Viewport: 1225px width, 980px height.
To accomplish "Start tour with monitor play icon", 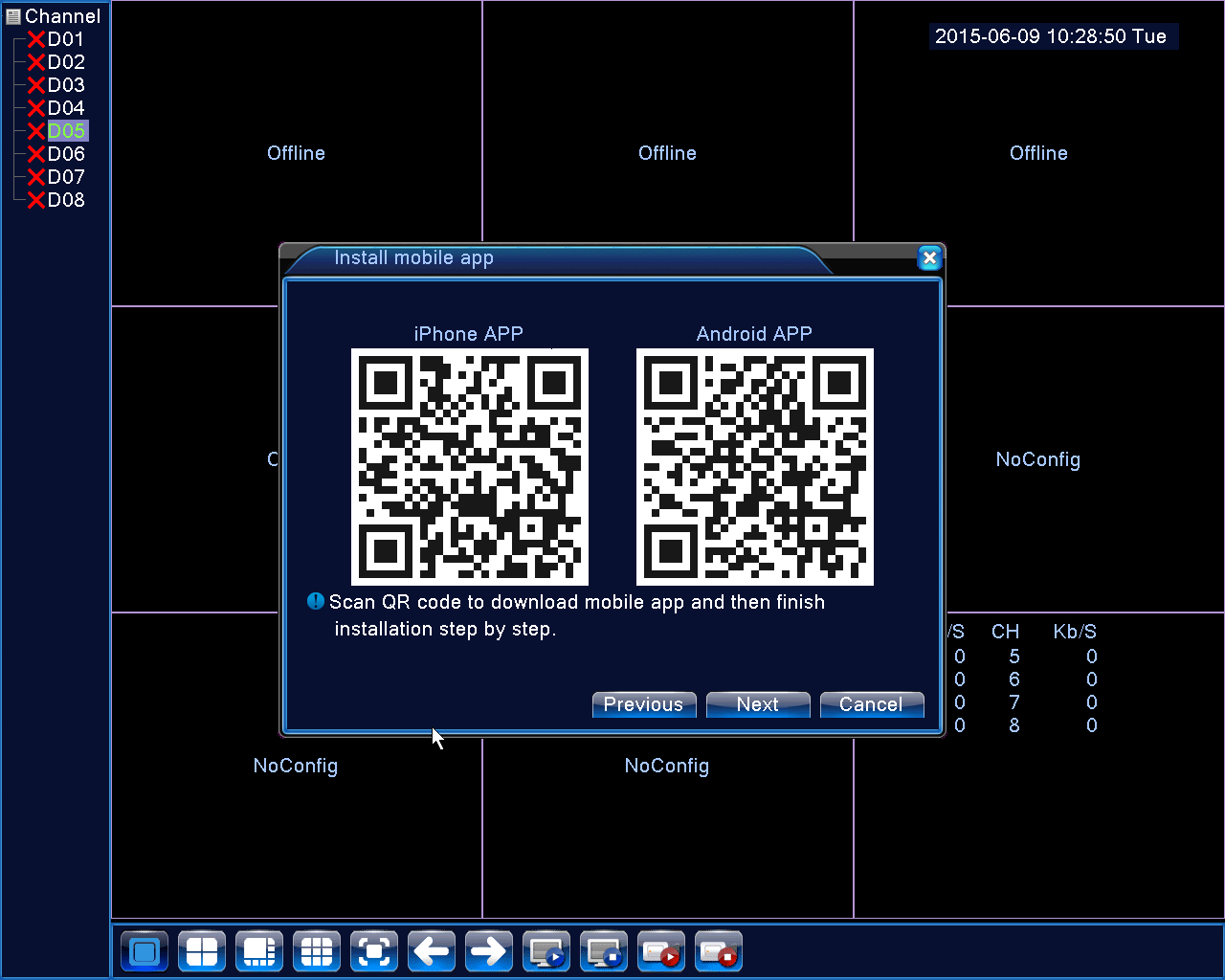I will click(x=546, y=952).
